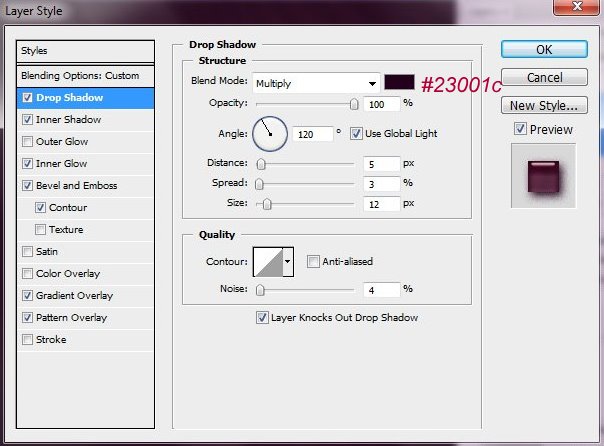Uncheck Layer Knocks Out Drop Shadow

pos(263,318)
